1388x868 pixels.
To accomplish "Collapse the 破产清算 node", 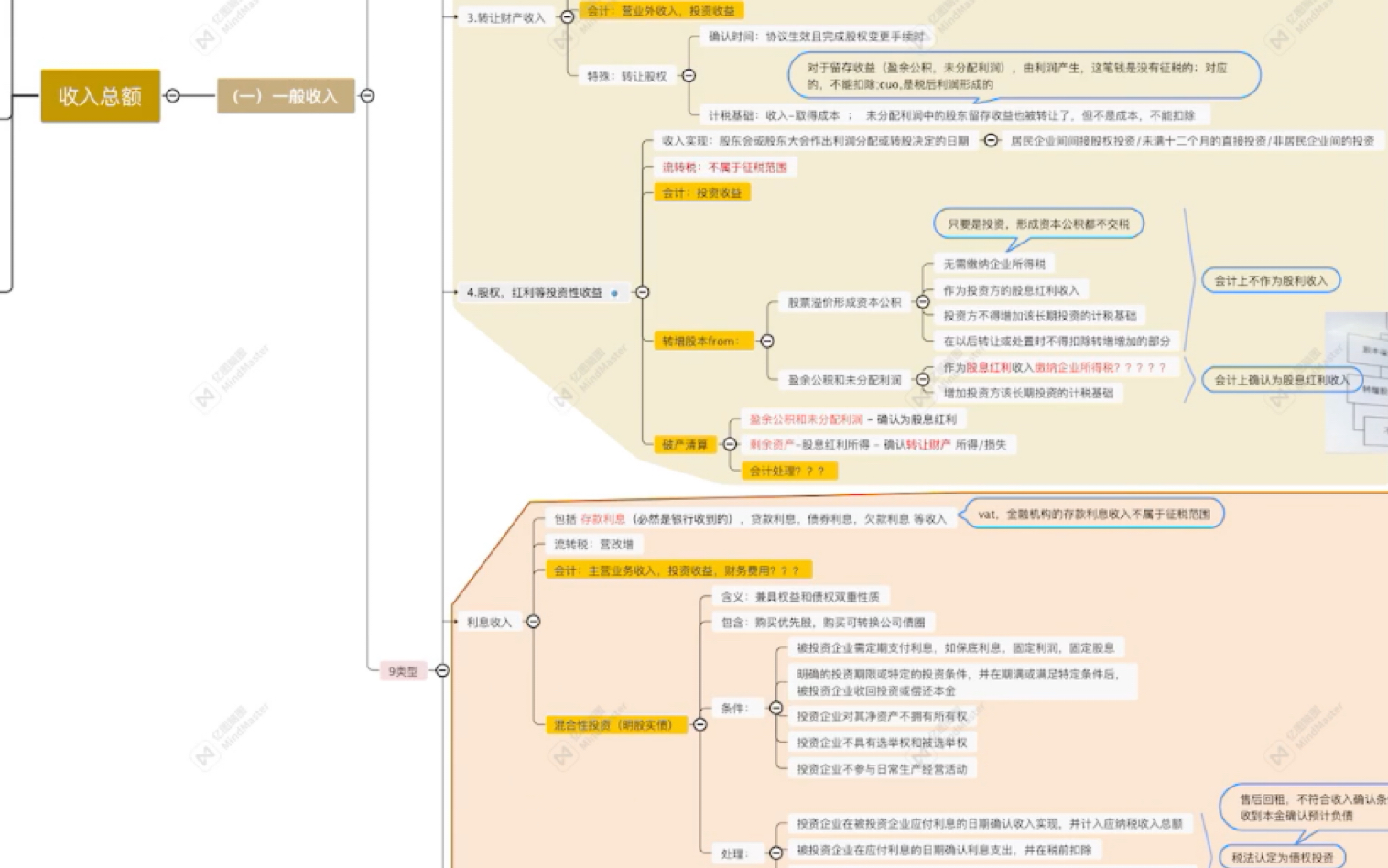I will pos(730,444).
